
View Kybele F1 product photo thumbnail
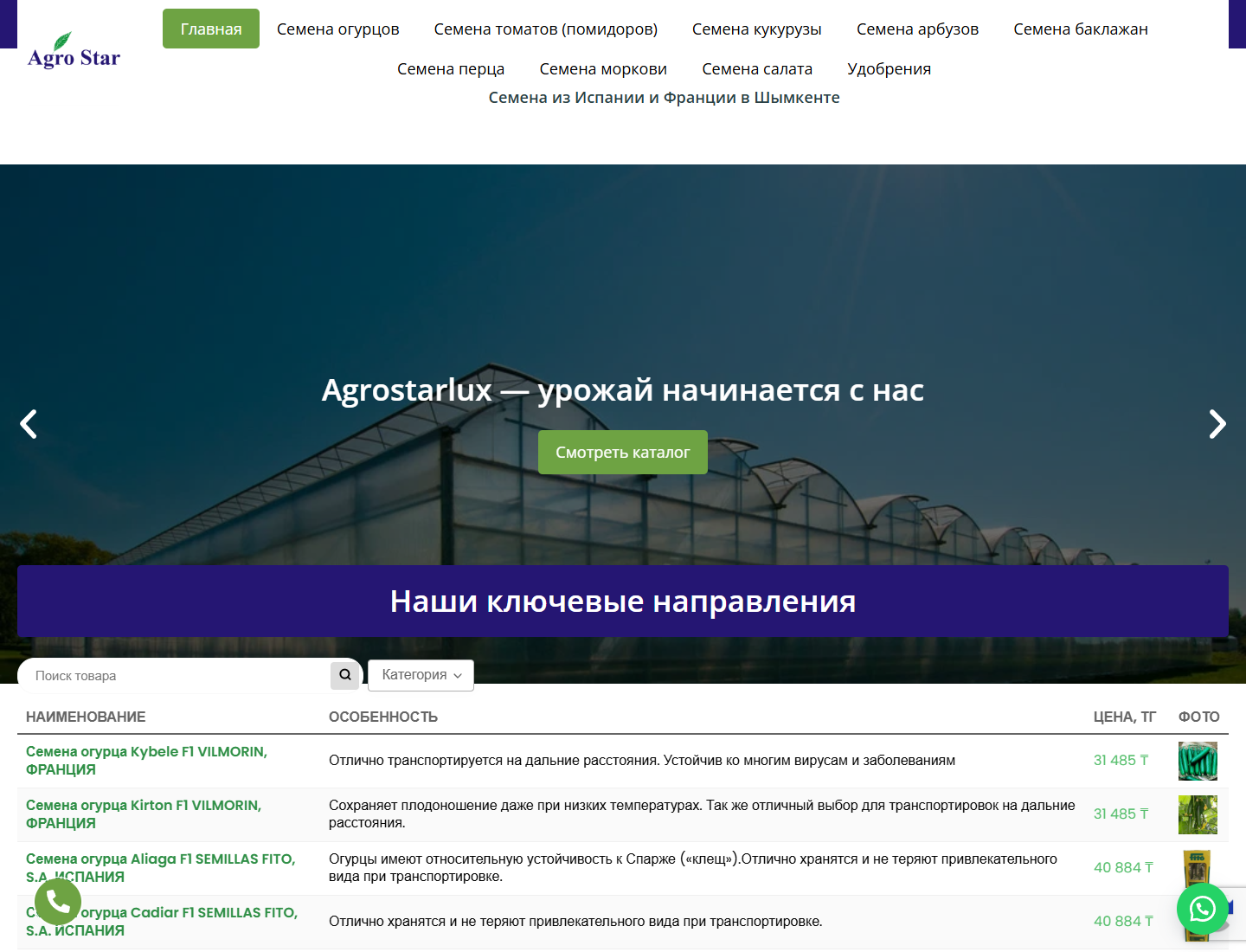point(1198,761)
